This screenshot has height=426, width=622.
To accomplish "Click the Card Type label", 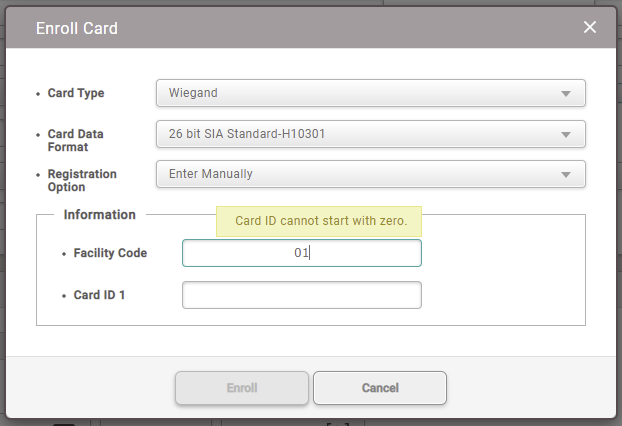I will (x=76, y=93).
